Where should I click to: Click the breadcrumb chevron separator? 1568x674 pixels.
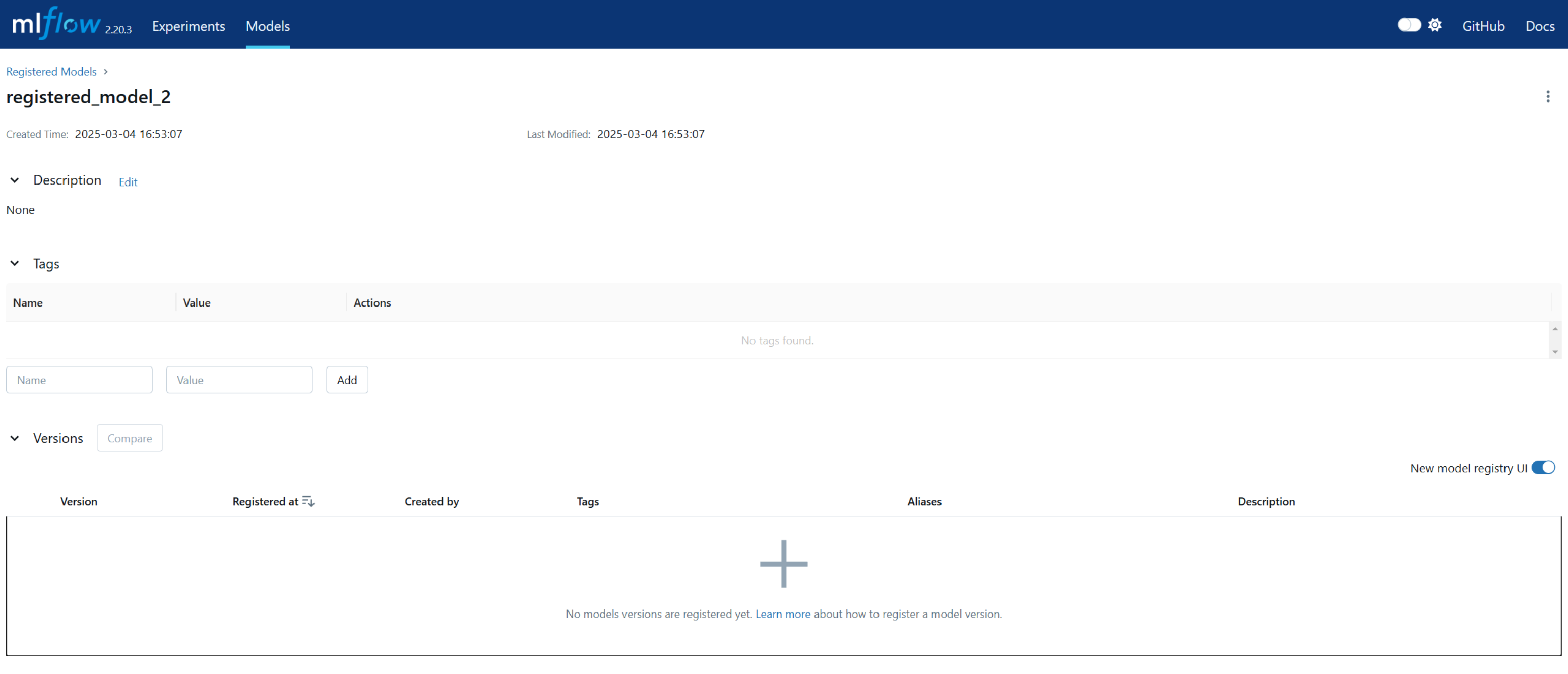tap(106, 72)
